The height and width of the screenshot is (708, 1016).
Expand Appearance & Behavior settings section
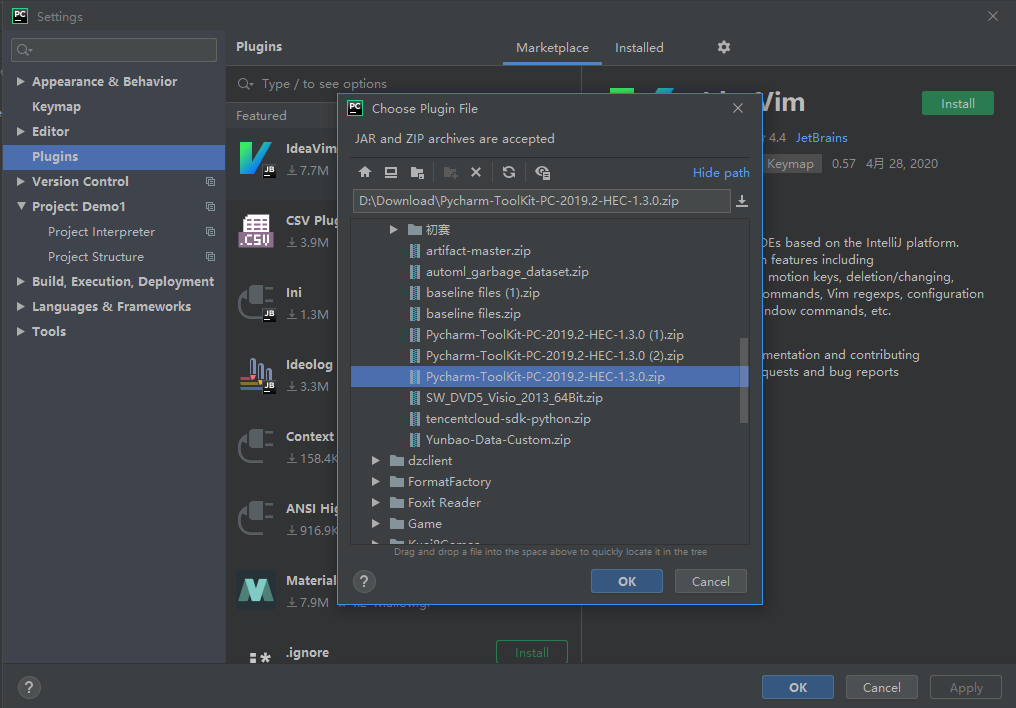21,81
